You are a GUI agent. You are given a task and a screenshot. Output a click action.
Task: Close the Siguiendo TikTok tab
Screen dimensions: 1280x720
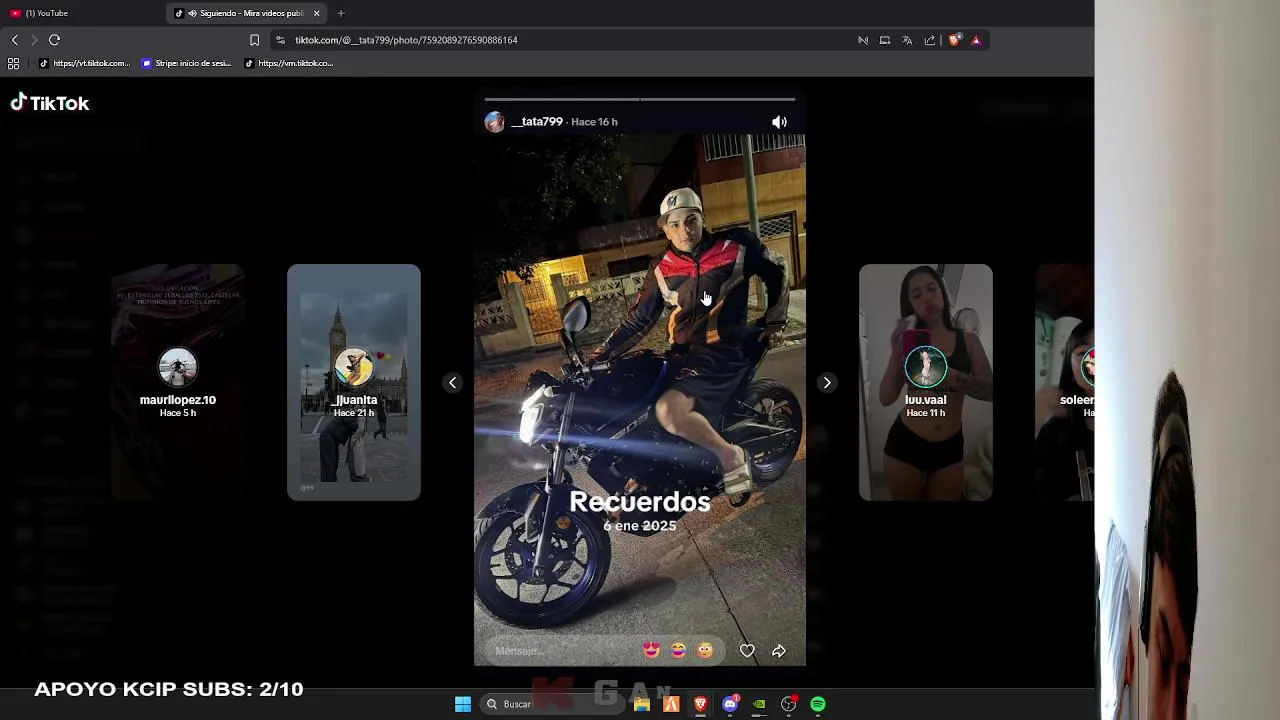click(317, 13)
